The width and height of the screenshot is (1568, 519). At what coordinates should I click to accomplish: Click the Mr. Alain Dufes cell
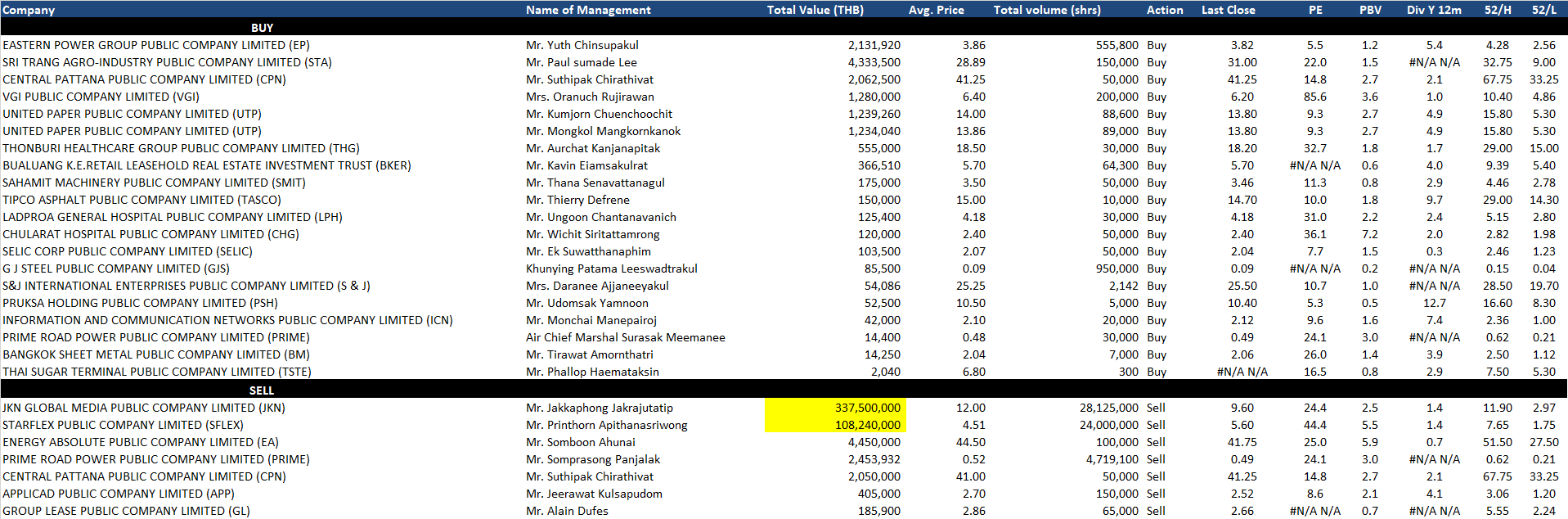[x=567, y=511]
